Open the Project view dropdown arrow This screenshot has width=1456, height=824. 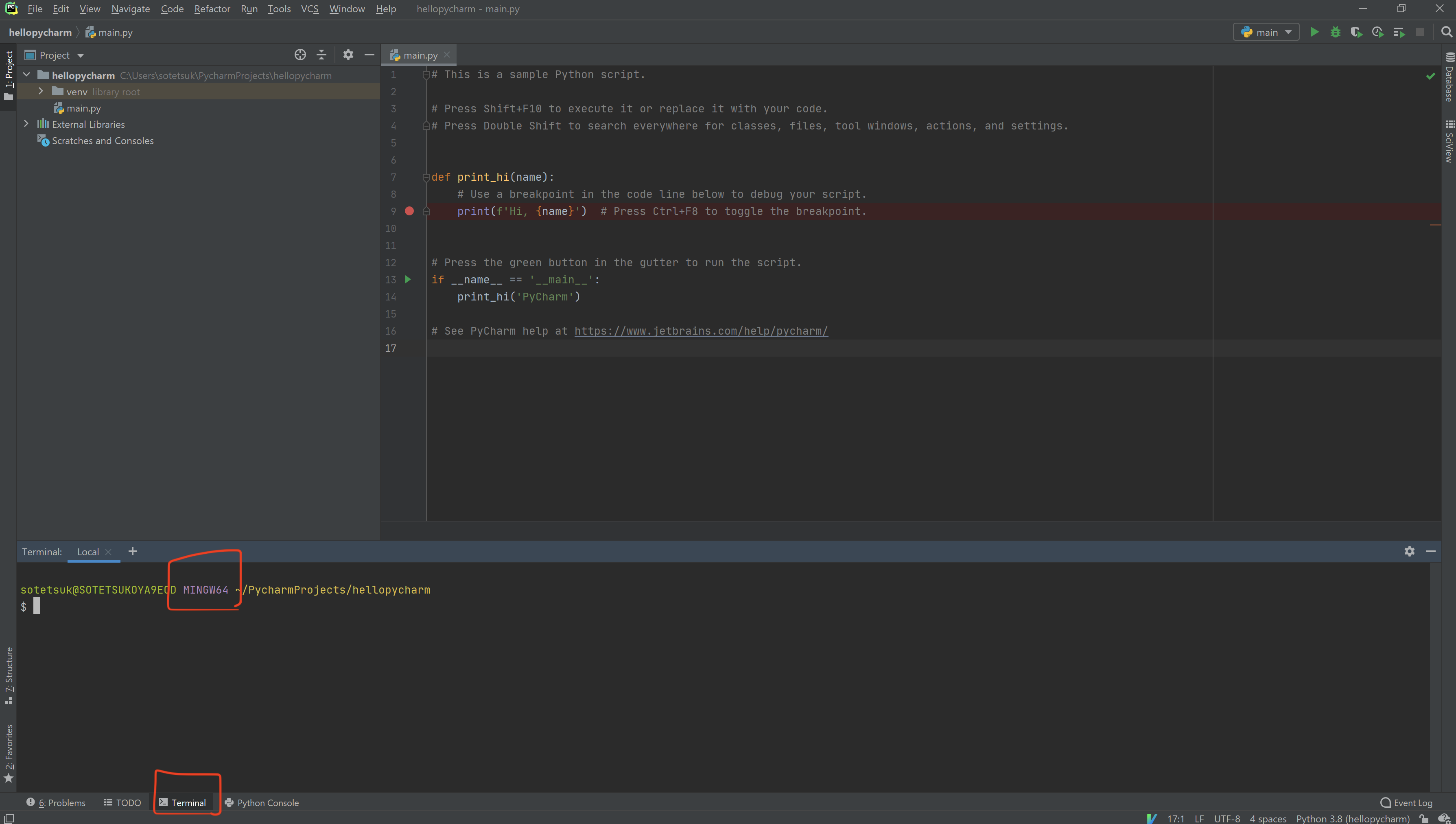[x=80, y=55]
